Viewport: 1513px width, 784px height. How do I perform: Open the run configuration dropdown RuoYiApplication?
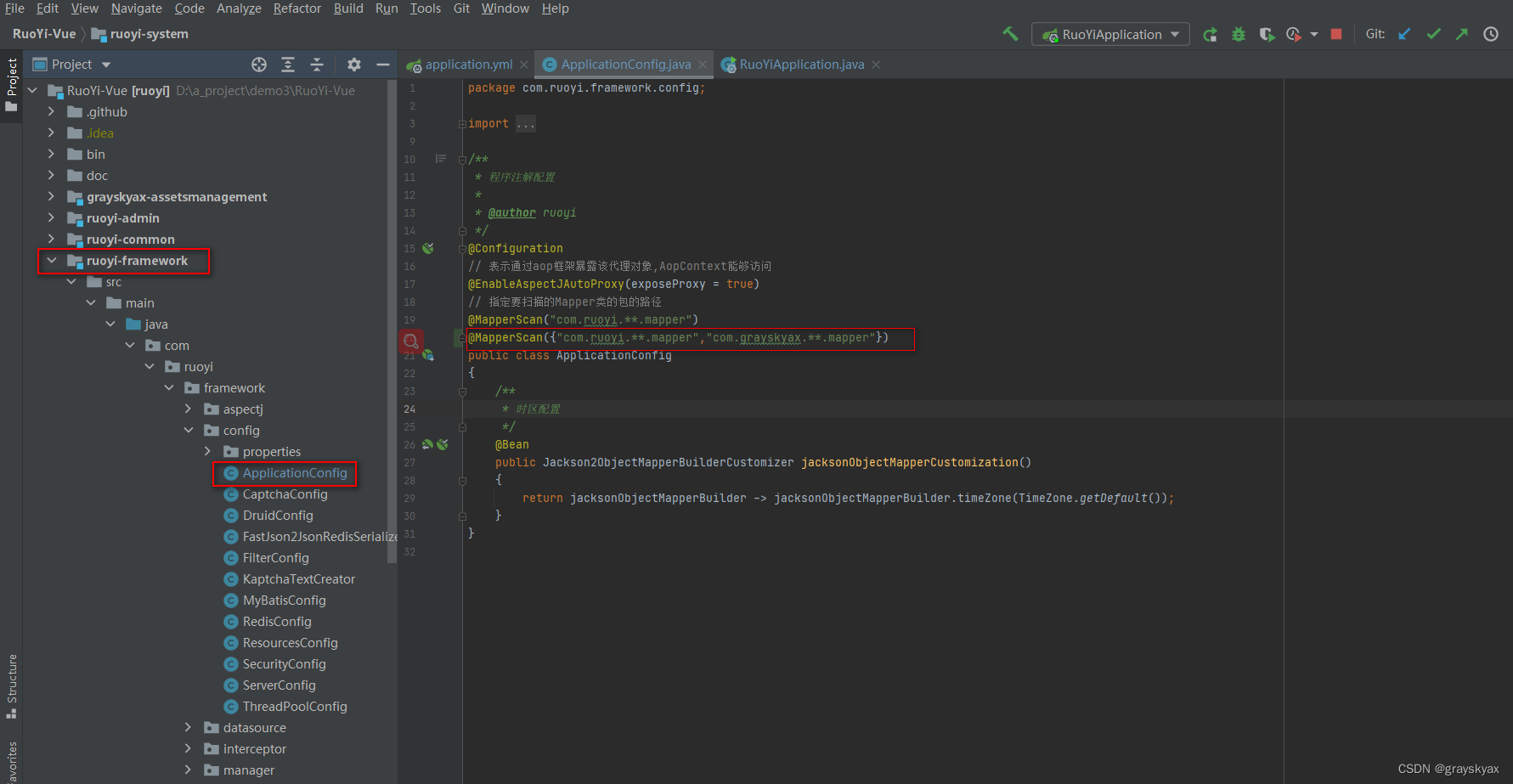click(1110, 34)
